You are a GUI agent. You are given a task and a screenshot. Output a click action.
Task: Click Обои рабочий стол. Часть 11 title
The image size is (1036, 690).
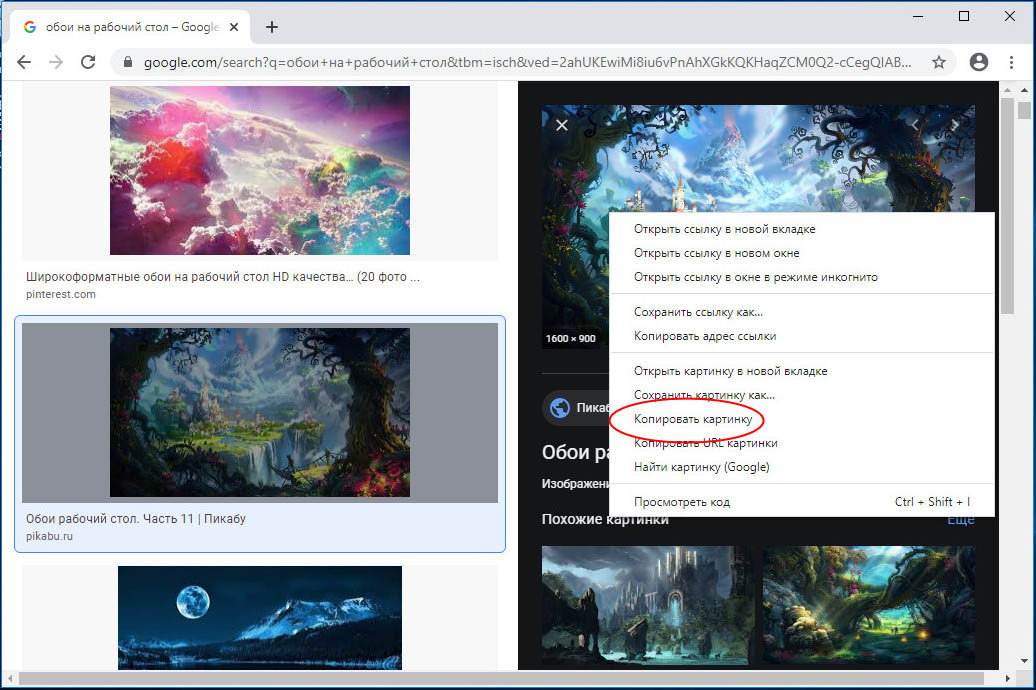pyautogui.click(x=135, y=519)
